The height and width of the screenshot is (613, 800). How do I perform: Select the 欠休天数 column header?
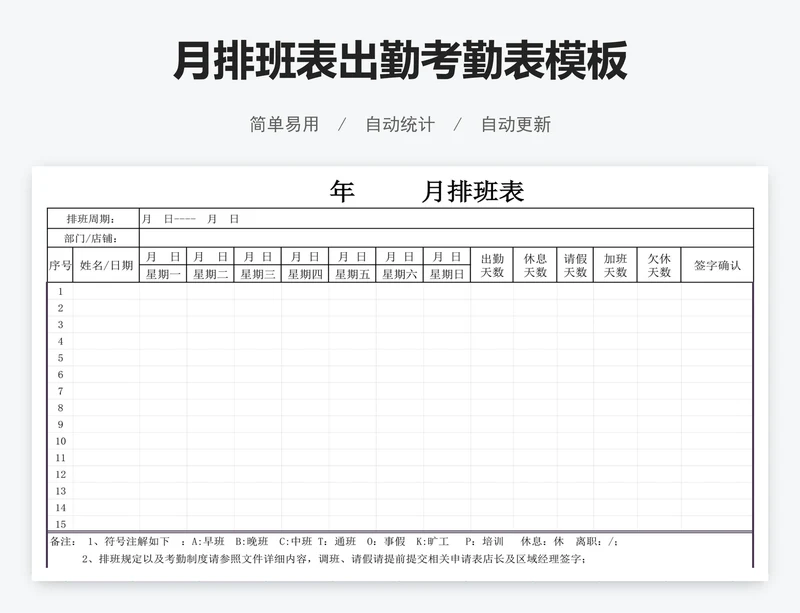tap(659, 265)
